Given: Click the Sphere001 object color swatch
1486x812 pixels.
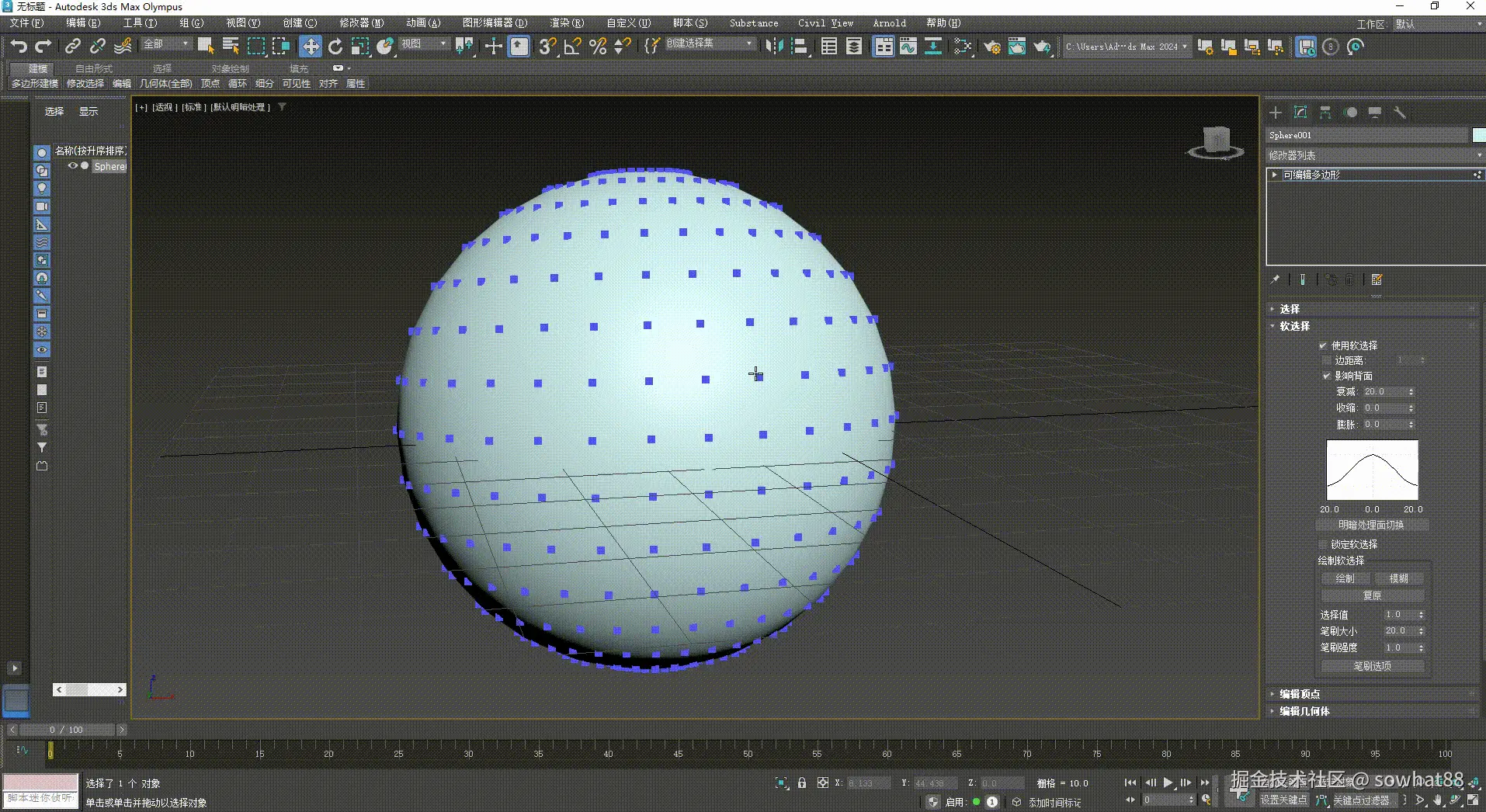Looking at the screenshot, I should [x=1478, y=134].
